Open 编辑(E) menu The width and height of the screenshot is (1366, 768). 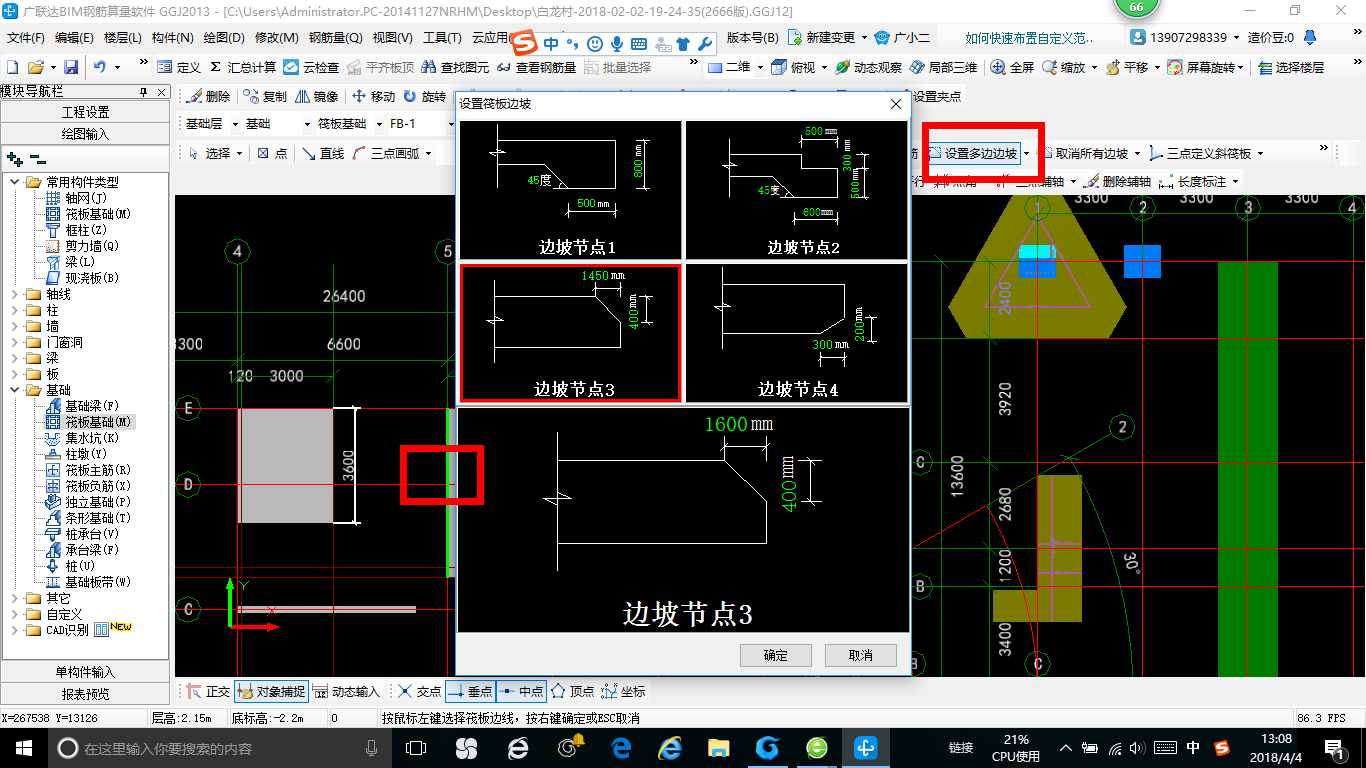(74, 38)
